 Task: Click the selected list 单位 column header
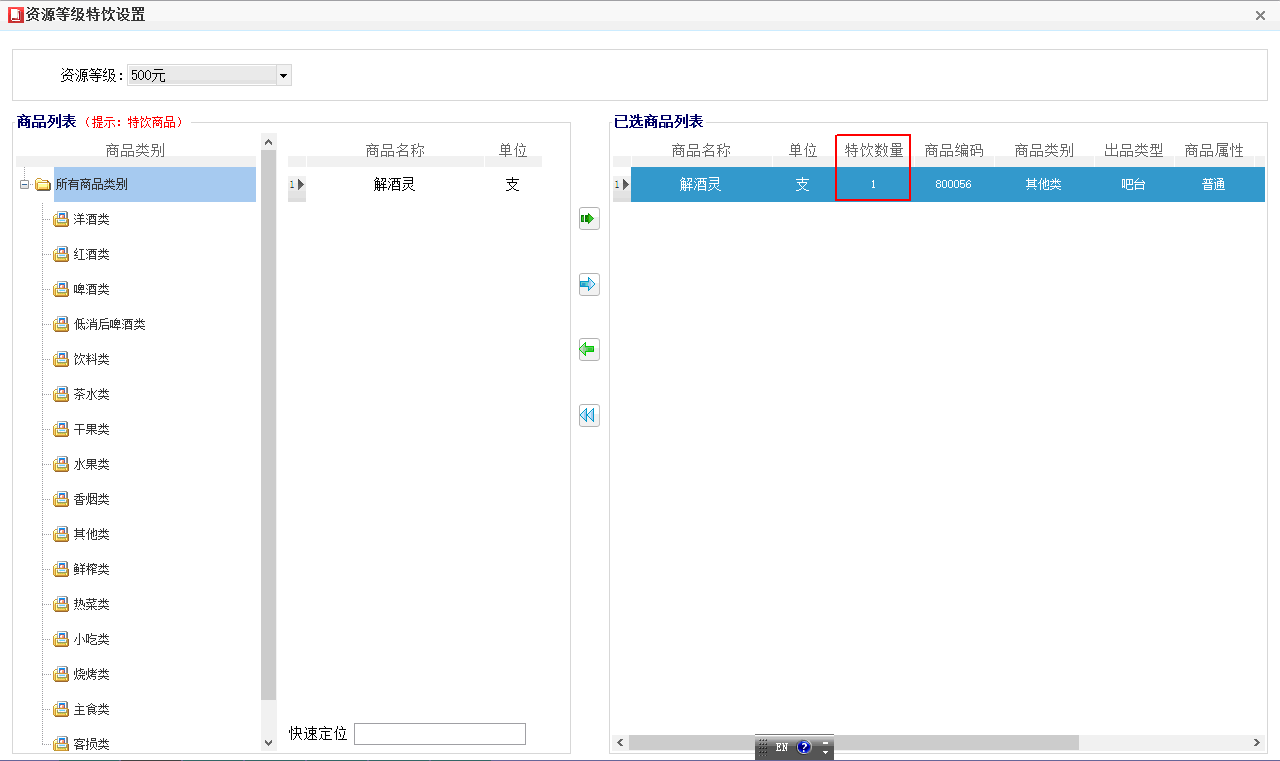click(x=803, y=150)
